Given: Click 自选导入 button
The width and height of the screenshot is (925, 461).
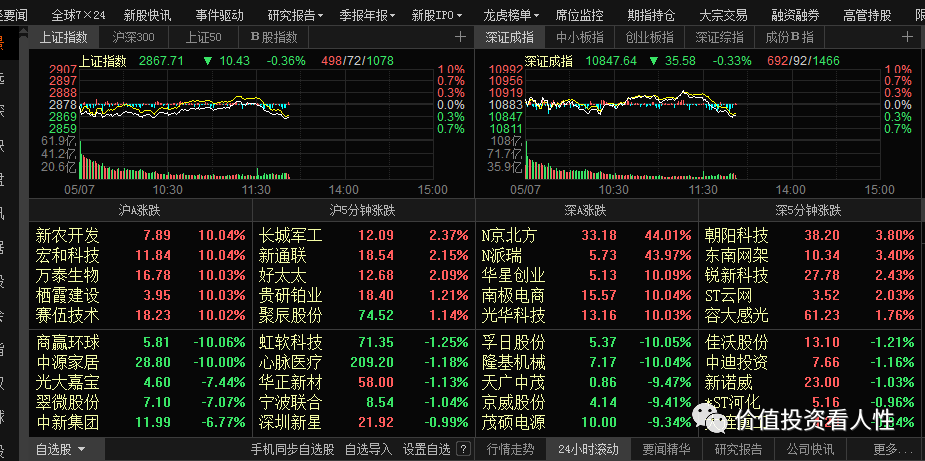Looking at the screenshot, I should [x=368, y=449].
